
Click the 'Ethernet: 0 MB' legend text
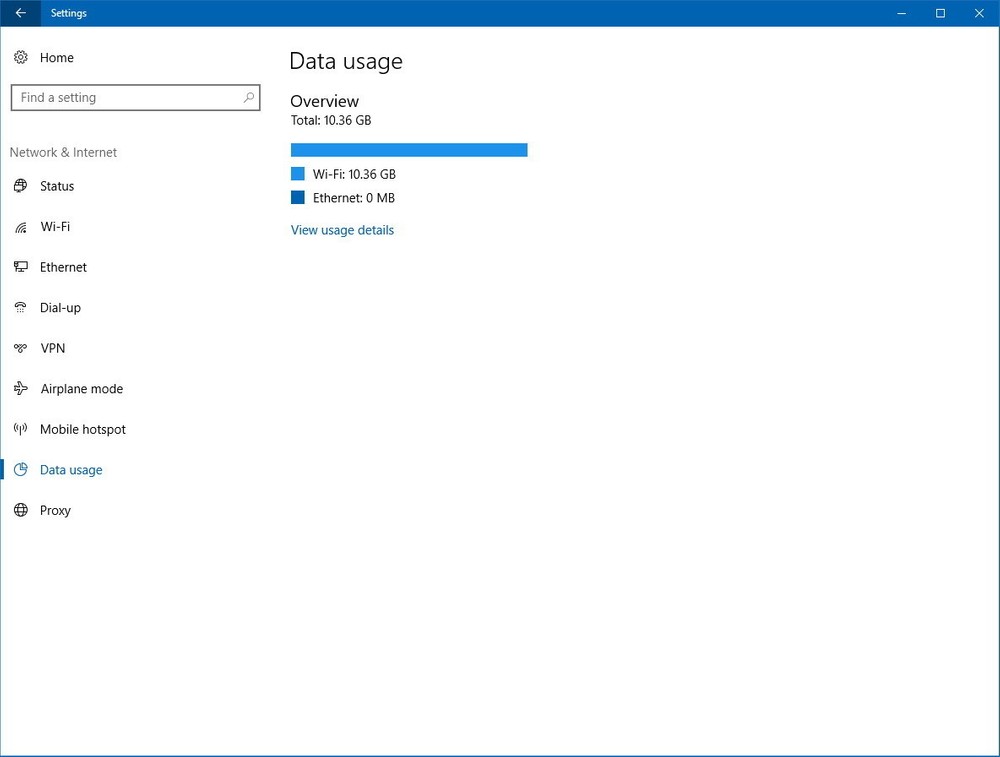(353, 198)
